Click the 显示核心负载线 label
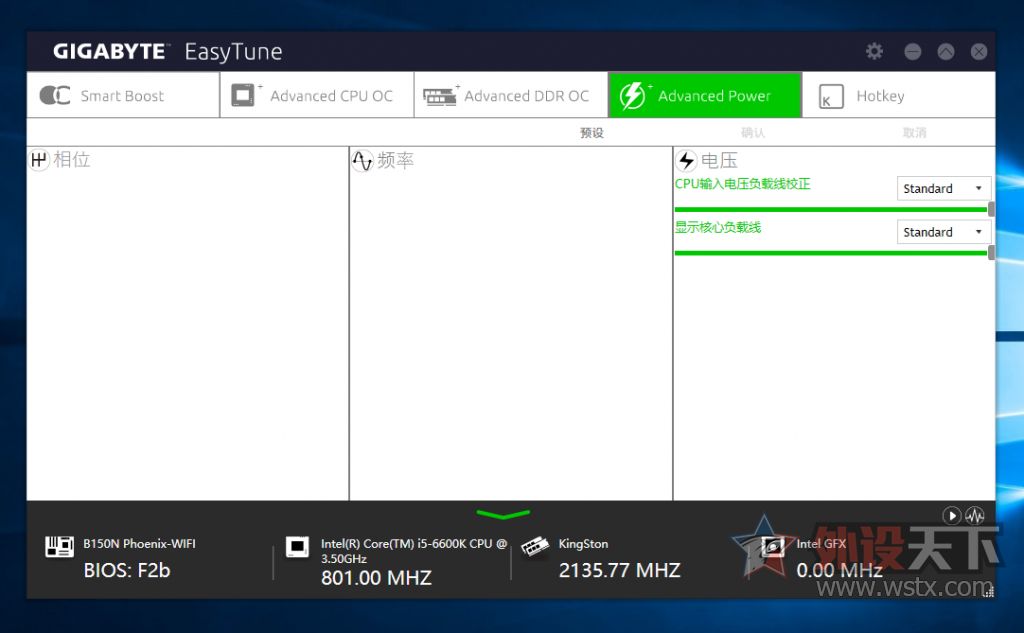Viewport: 1024px width, 633px height. pyautogui.click(x=718, y=227)
